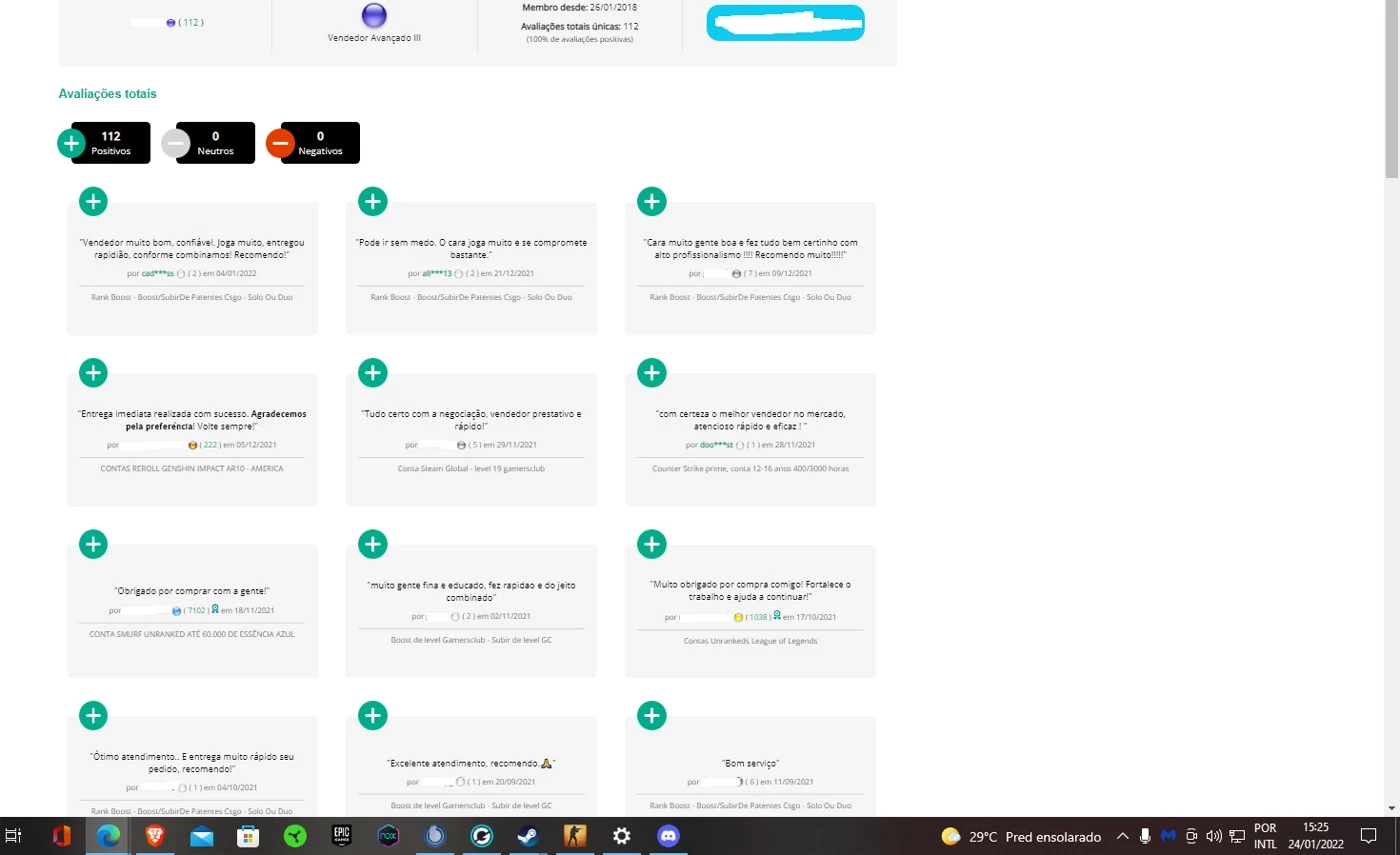Click the gray minus icon beside Neutros

pos(176,143)
